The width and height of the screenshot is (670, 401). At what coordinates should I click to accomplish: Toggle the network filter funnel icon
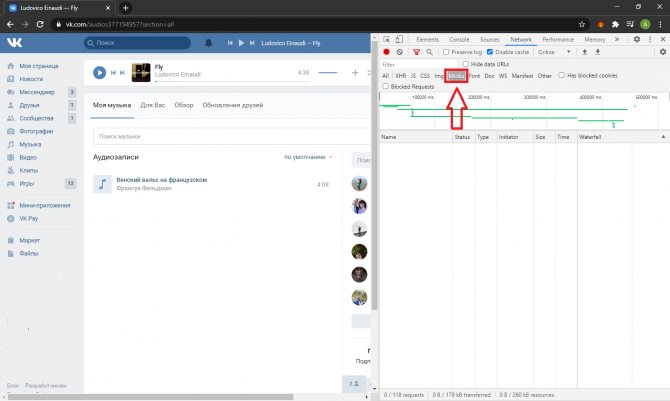click(x=416, y=52)
